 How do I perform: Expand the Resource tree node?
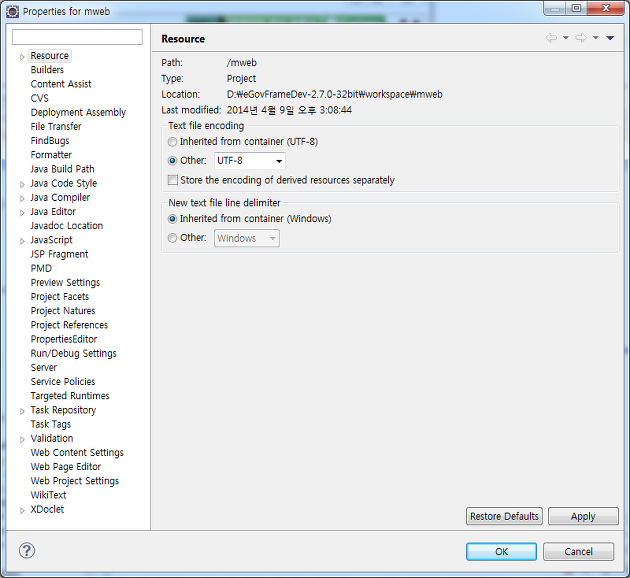click(22, 57)
